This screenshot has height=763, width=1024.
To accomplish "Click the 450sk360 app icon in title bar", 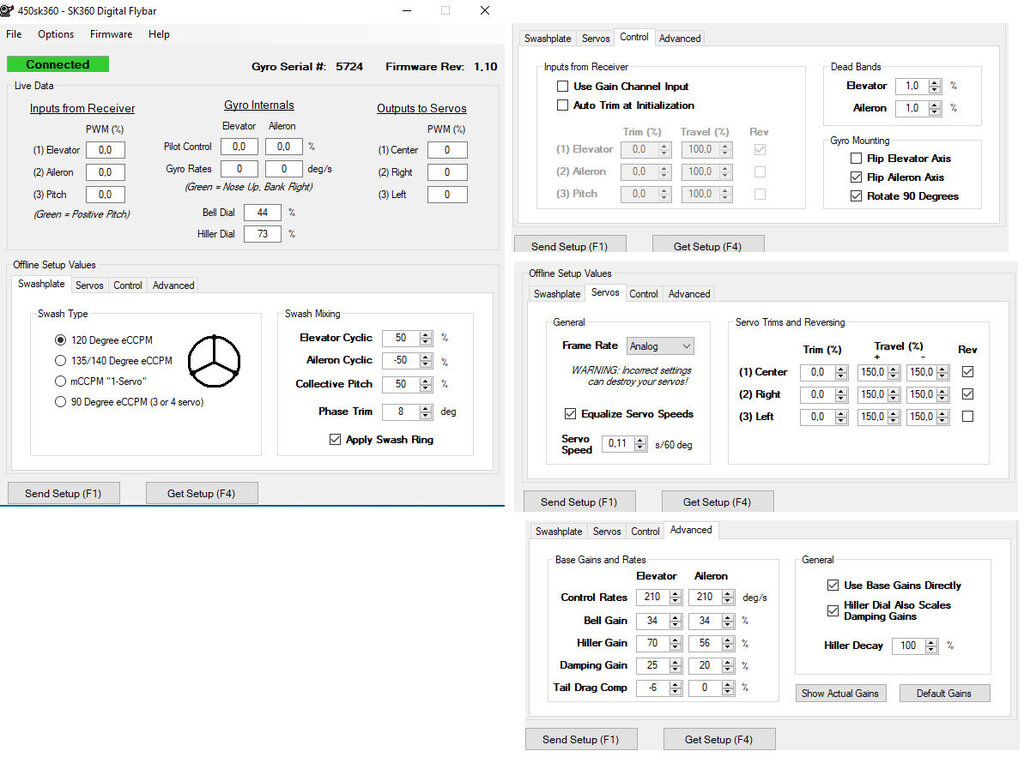I will tap(9, 11).
